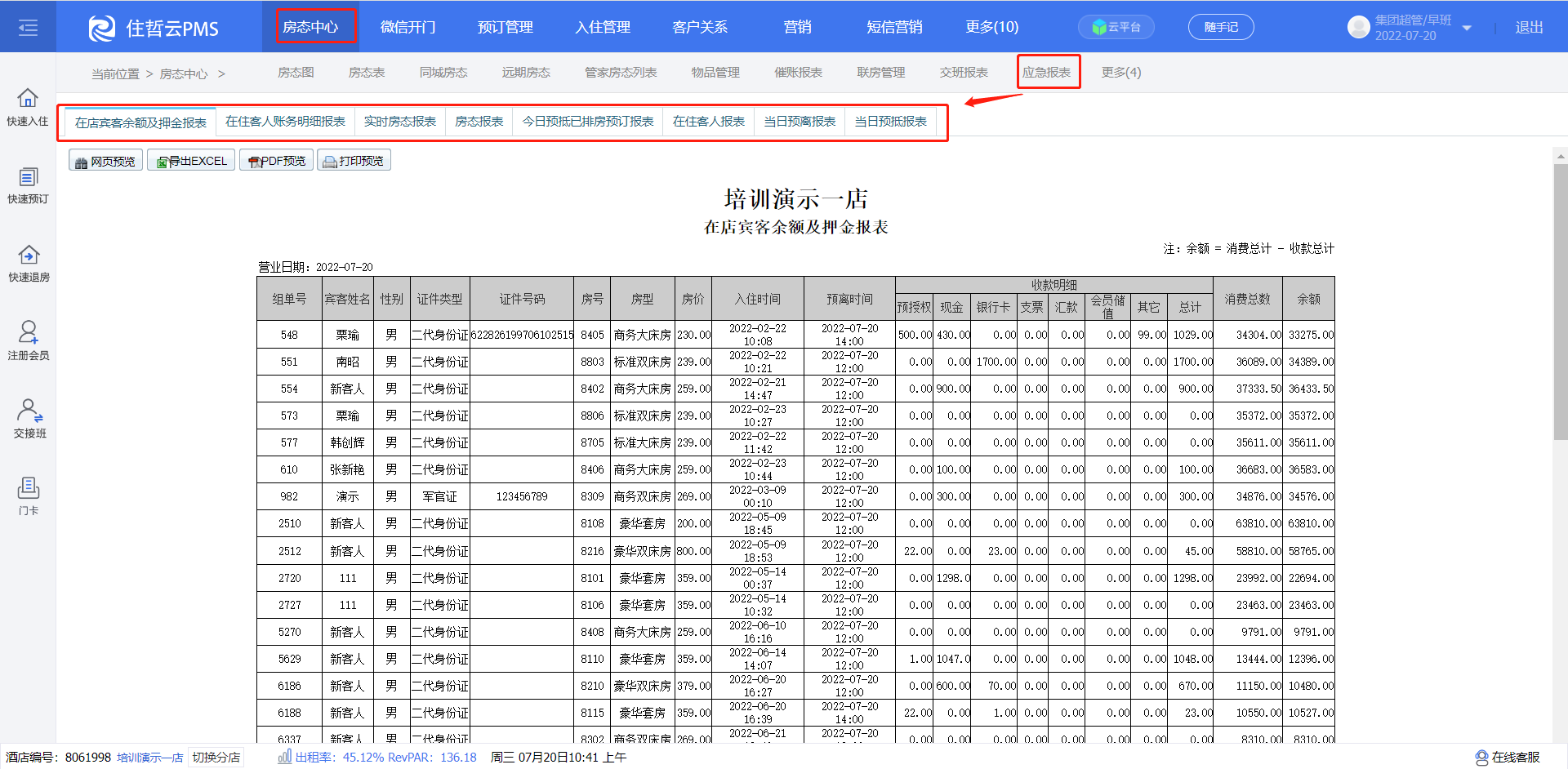Click the PDF预览 button
The image size is (1568, 769).
[x=277, y=161]
